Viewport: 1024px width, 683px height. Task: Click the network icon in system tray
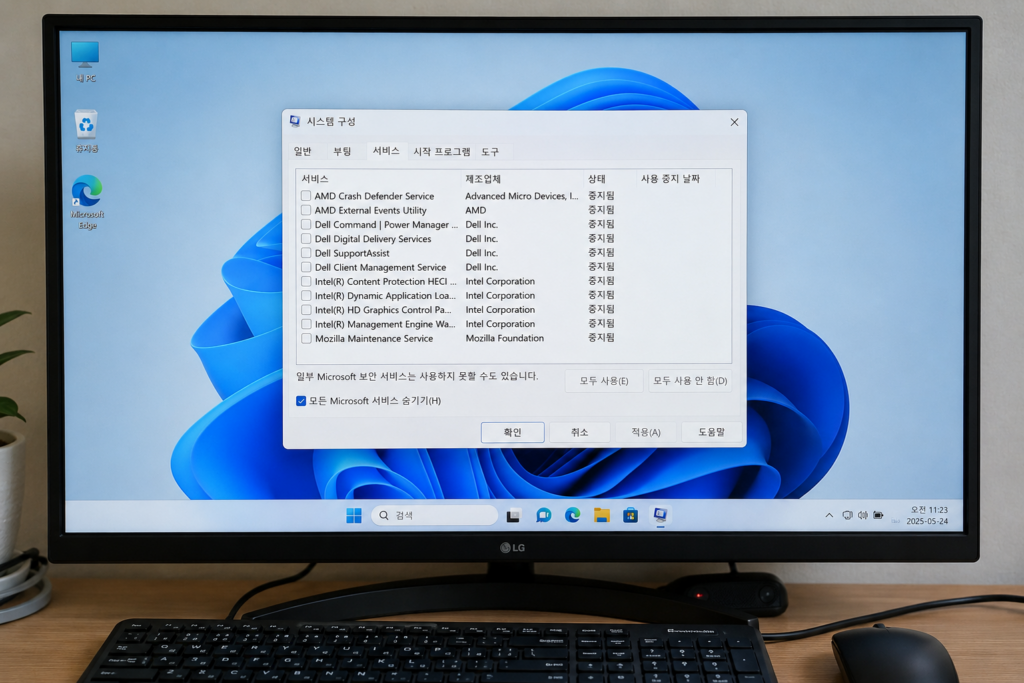[848, 515]
